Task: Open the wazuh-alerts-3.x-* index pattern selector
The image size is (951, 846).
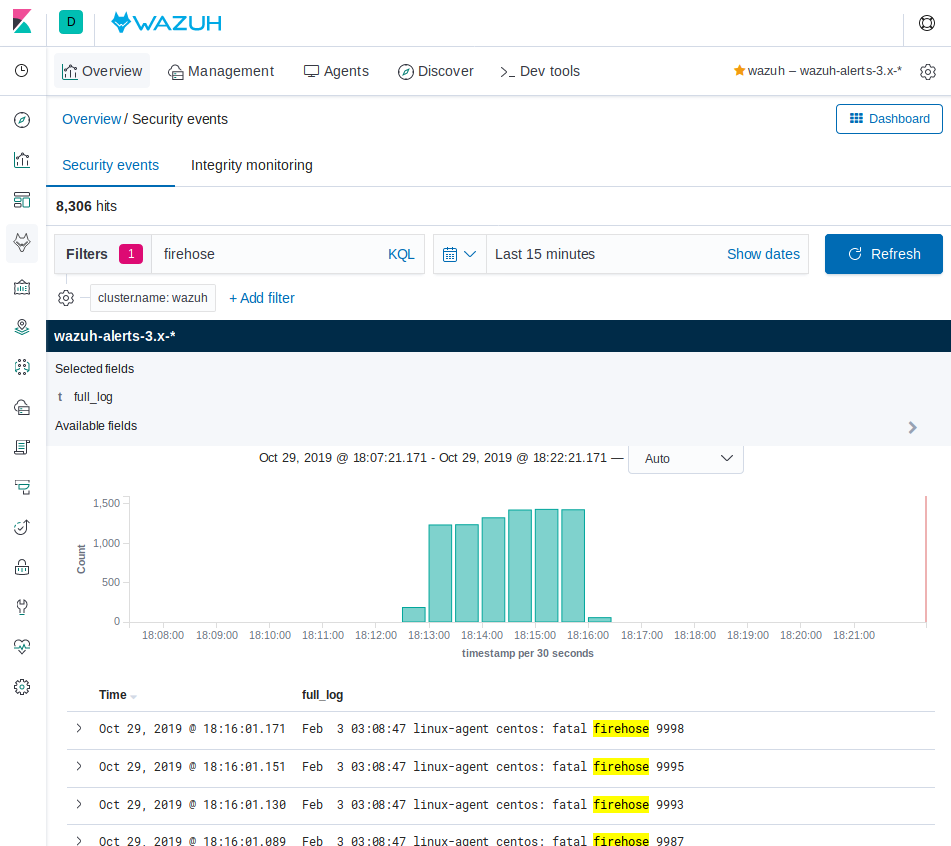Action: tap(115, 336)
